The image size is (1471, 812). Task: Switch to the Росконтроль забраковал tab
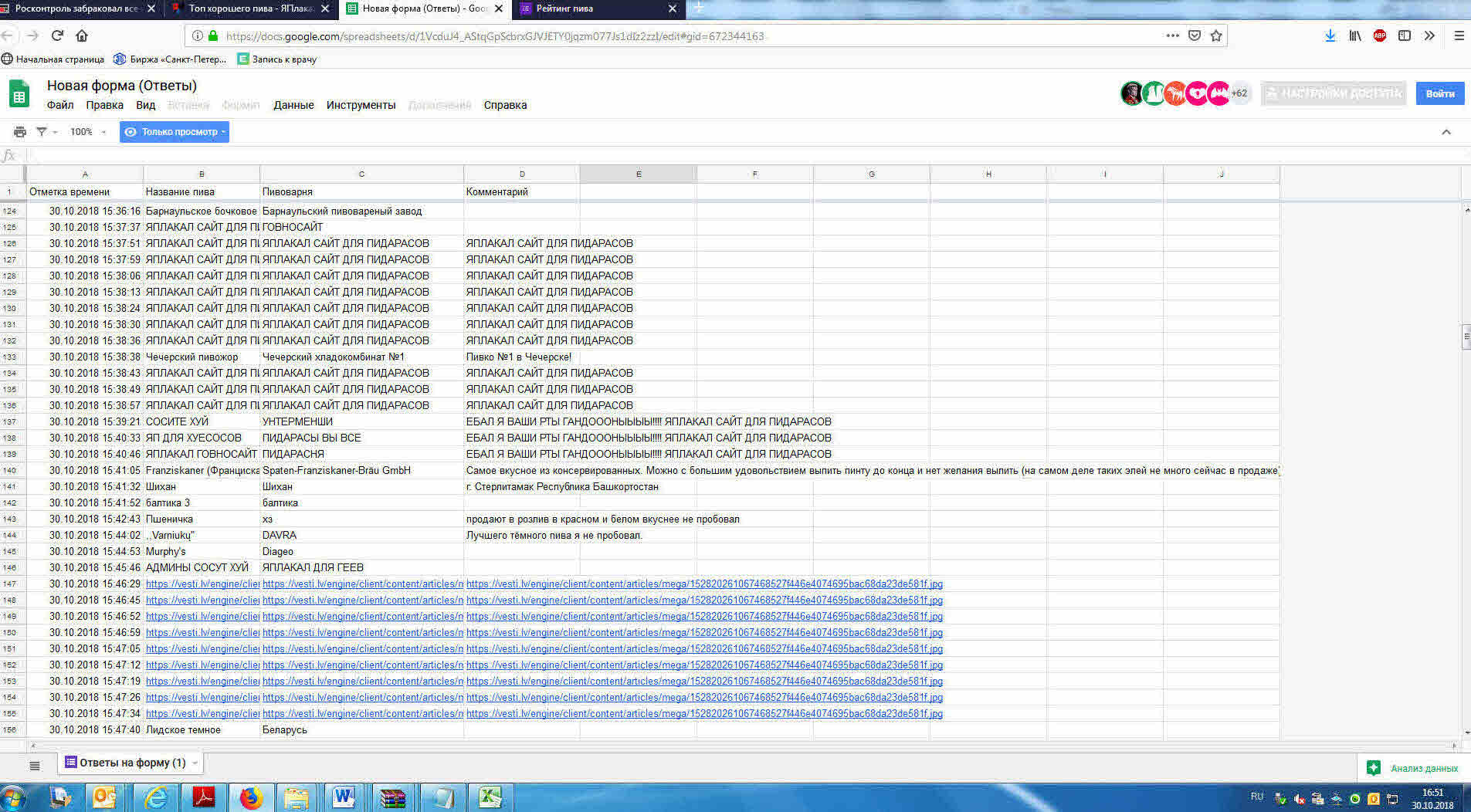76,8
